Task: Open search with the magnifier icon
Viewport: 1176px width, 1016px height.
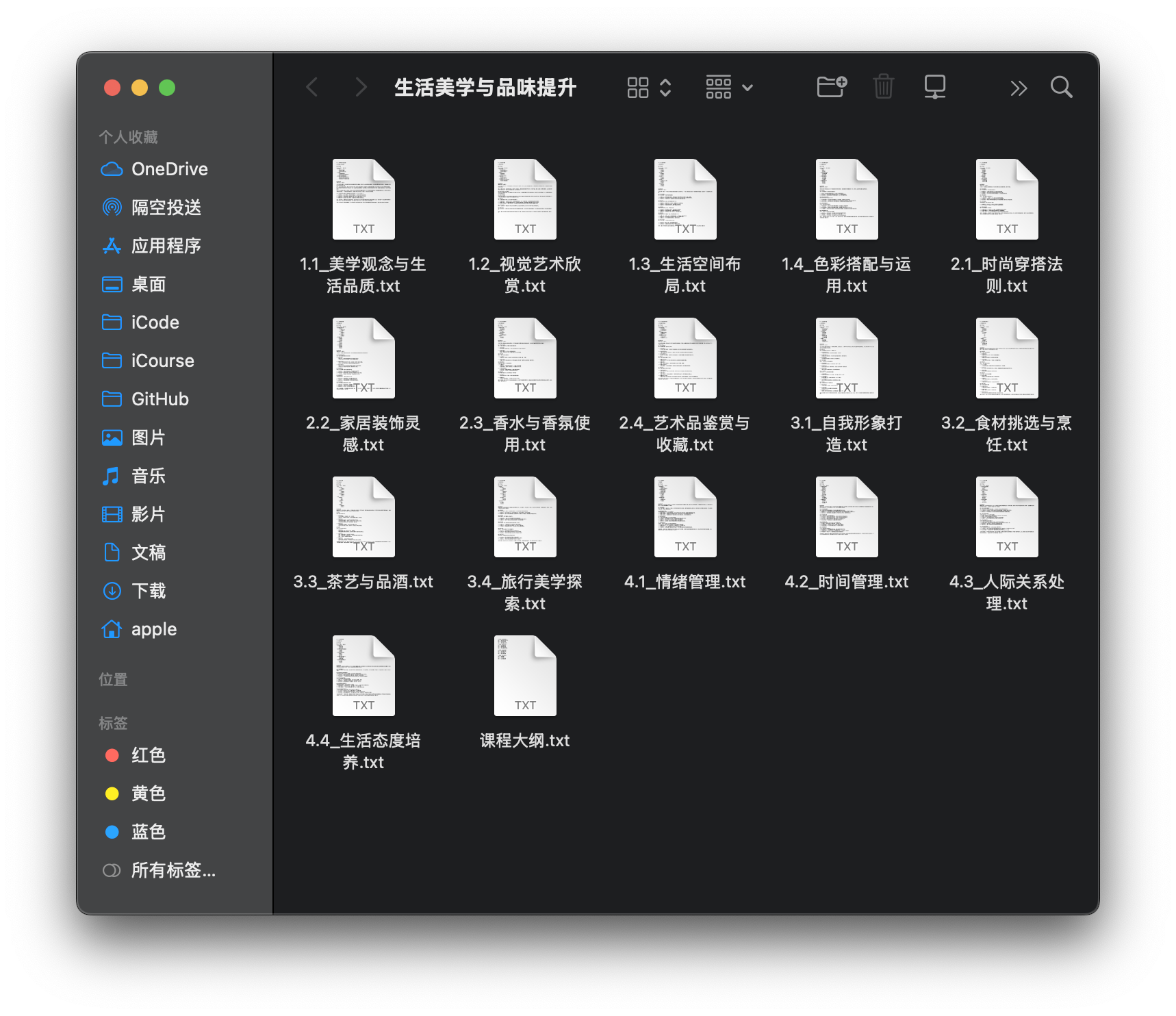Action: (1062, 87)
